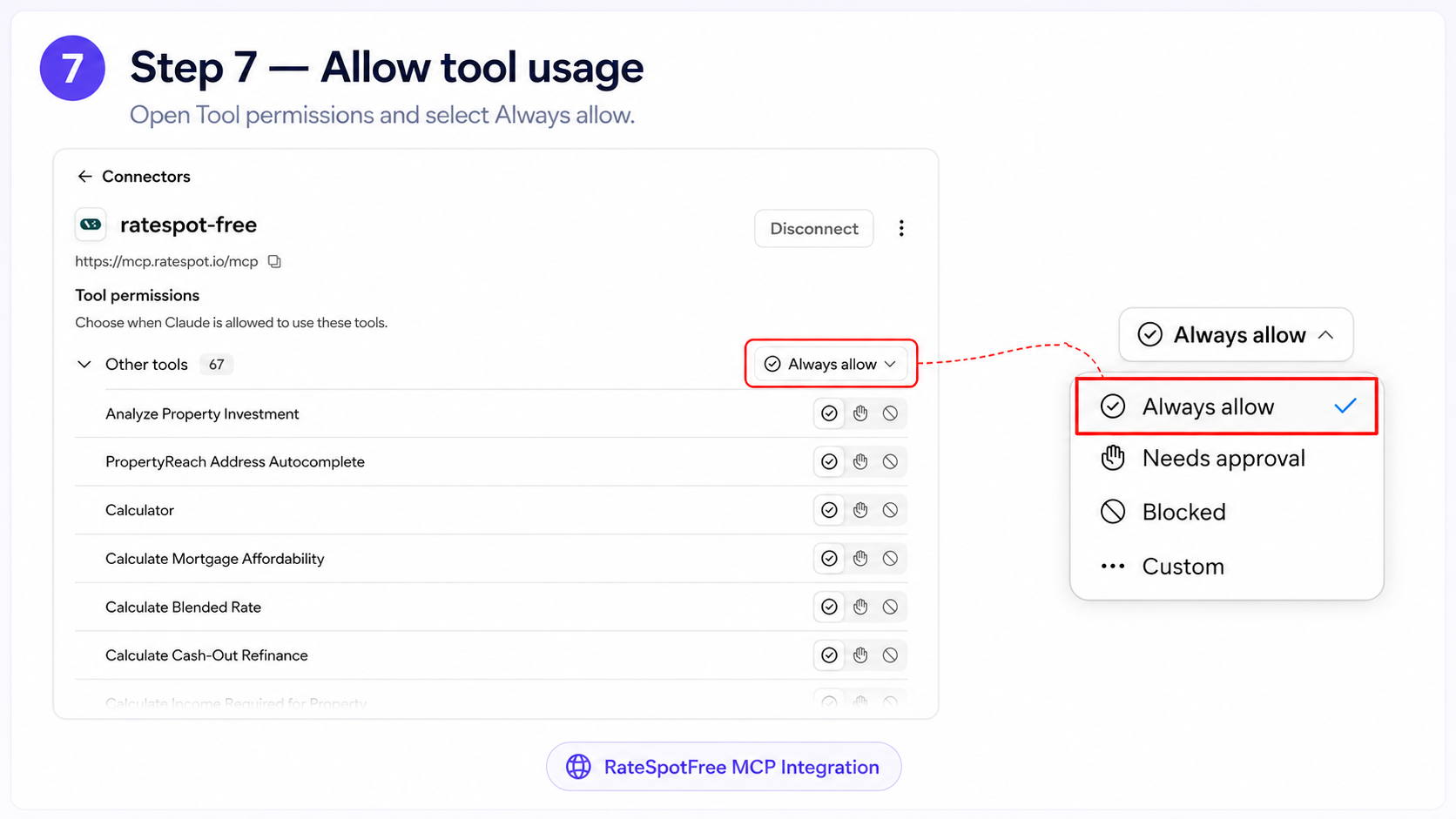Screen dimensions: 1456x819
Task: Copy the mcp.ratespot.io URL
Action: [274, 262]
